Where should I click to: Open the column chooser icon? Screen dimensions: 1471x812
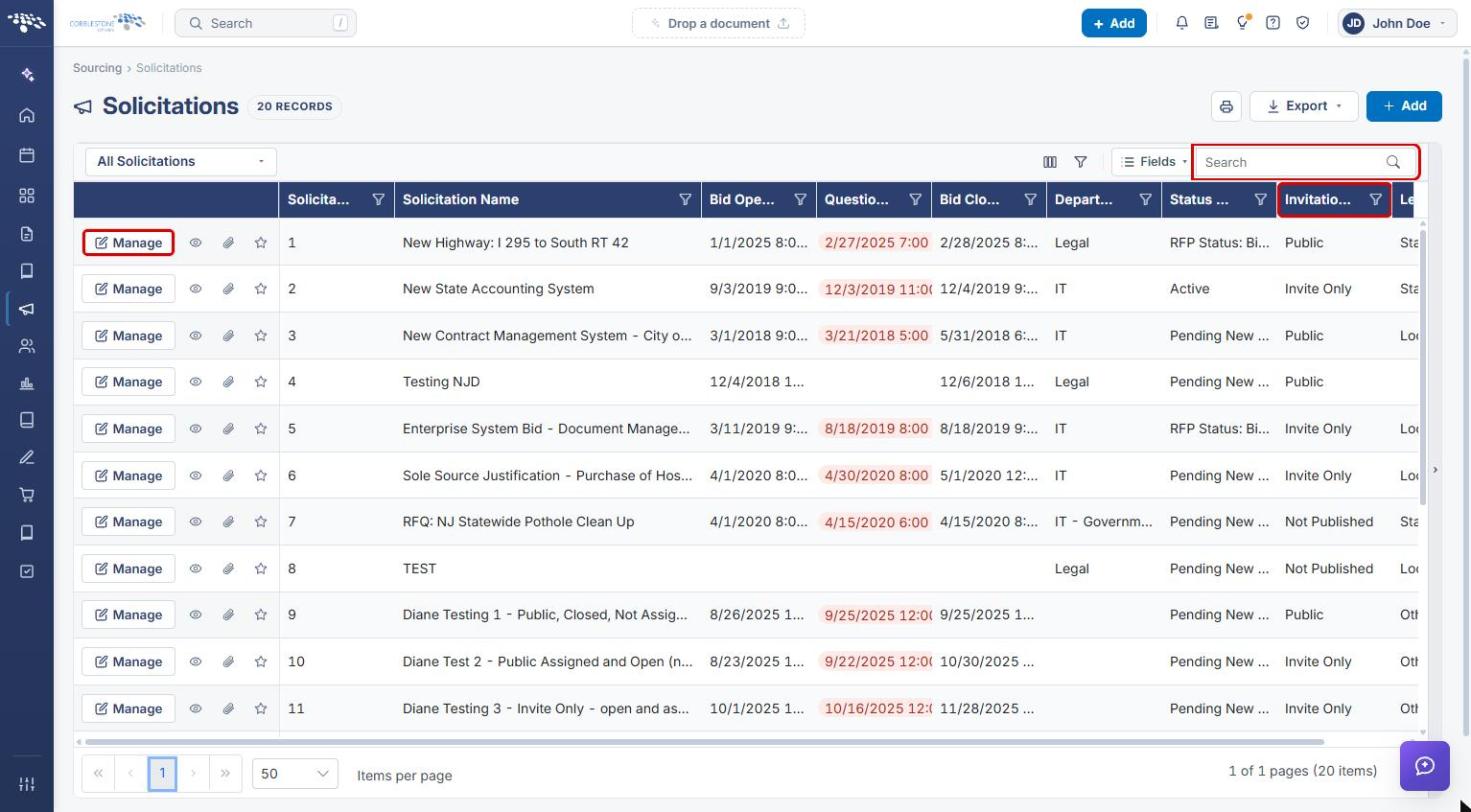pyautogui.click(x=1050, y=162)
